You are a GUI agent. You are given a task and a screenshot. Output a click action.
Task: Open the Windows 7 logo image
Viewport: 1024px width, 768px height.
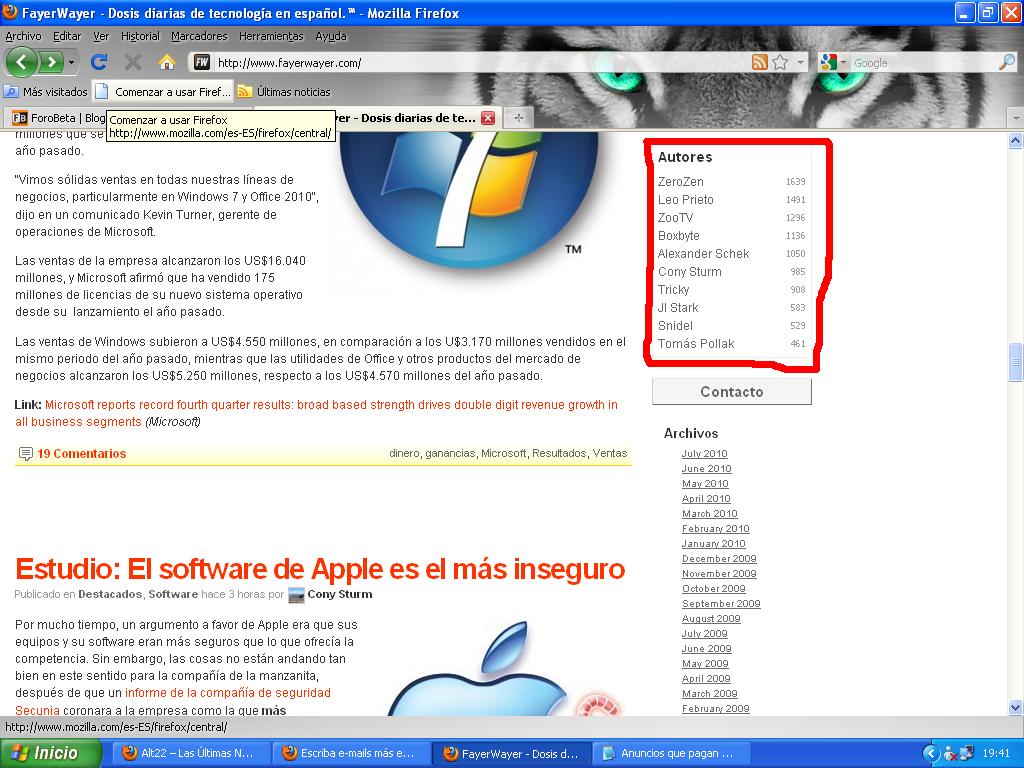[x=469, y=199]
